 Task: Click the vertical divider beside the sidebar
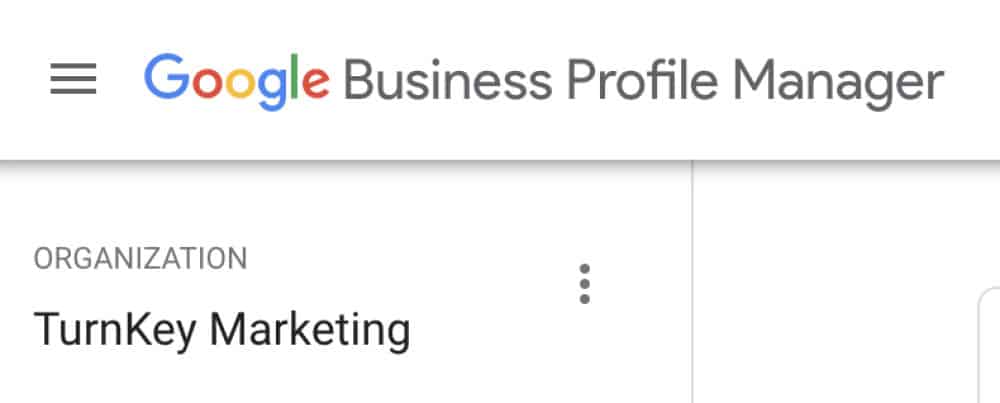point(692,281)
